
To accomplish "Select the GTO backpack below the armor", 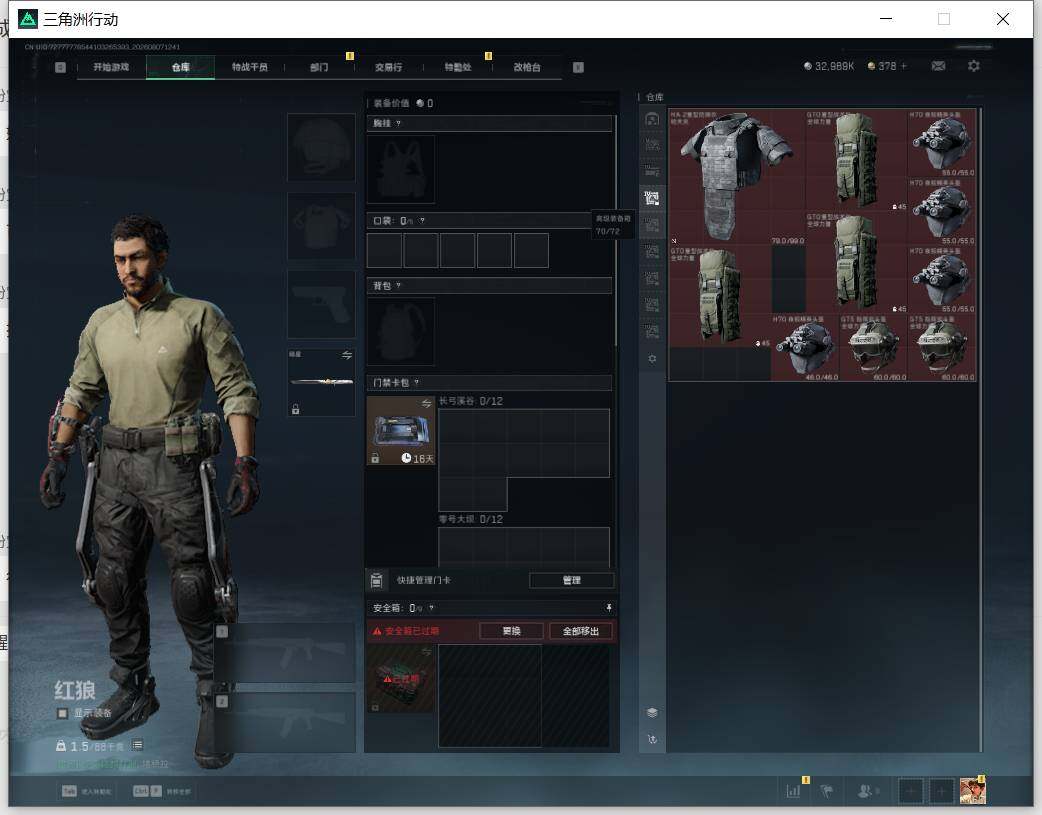I will (x=720, y=296).
